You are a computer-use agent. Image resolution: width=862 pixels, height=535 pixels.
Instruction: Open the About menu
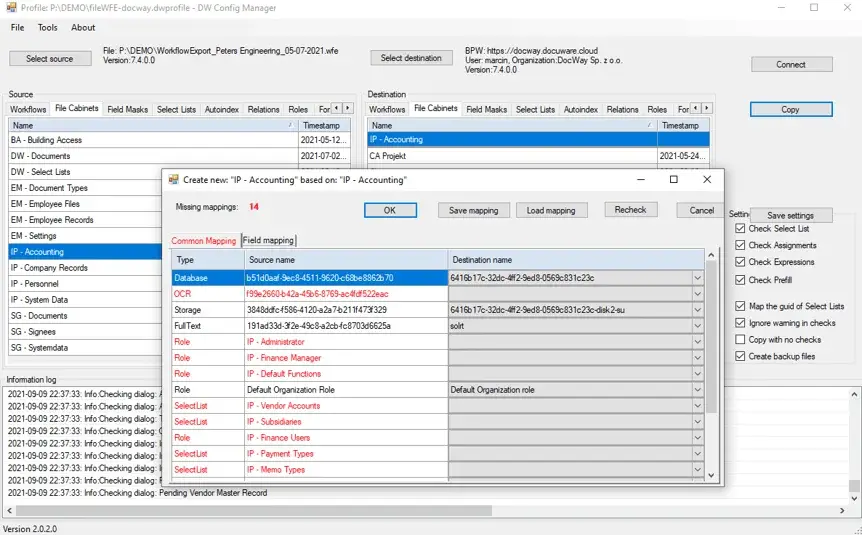click(x=83, y=27)
